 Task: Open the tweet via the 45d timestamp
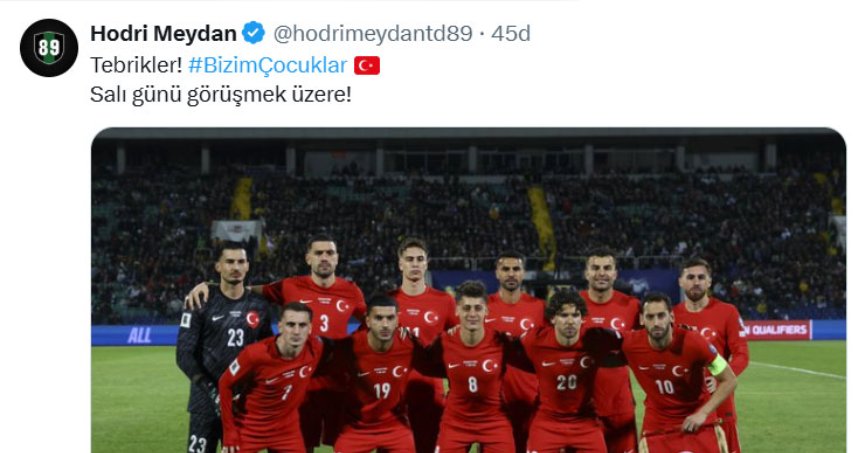pyautogui.click(x=511, y=34)
